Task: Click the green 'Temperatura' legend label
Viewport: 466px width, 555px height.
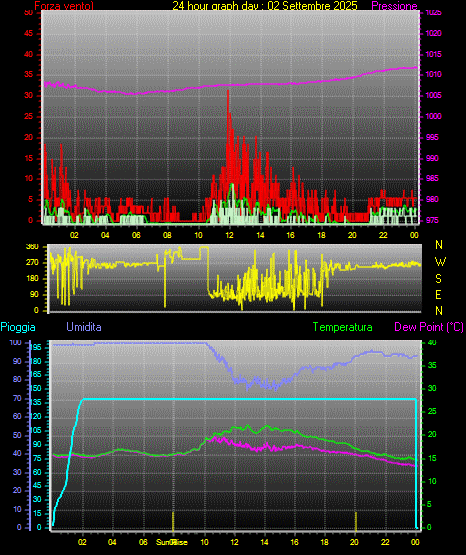Action: 343,327
